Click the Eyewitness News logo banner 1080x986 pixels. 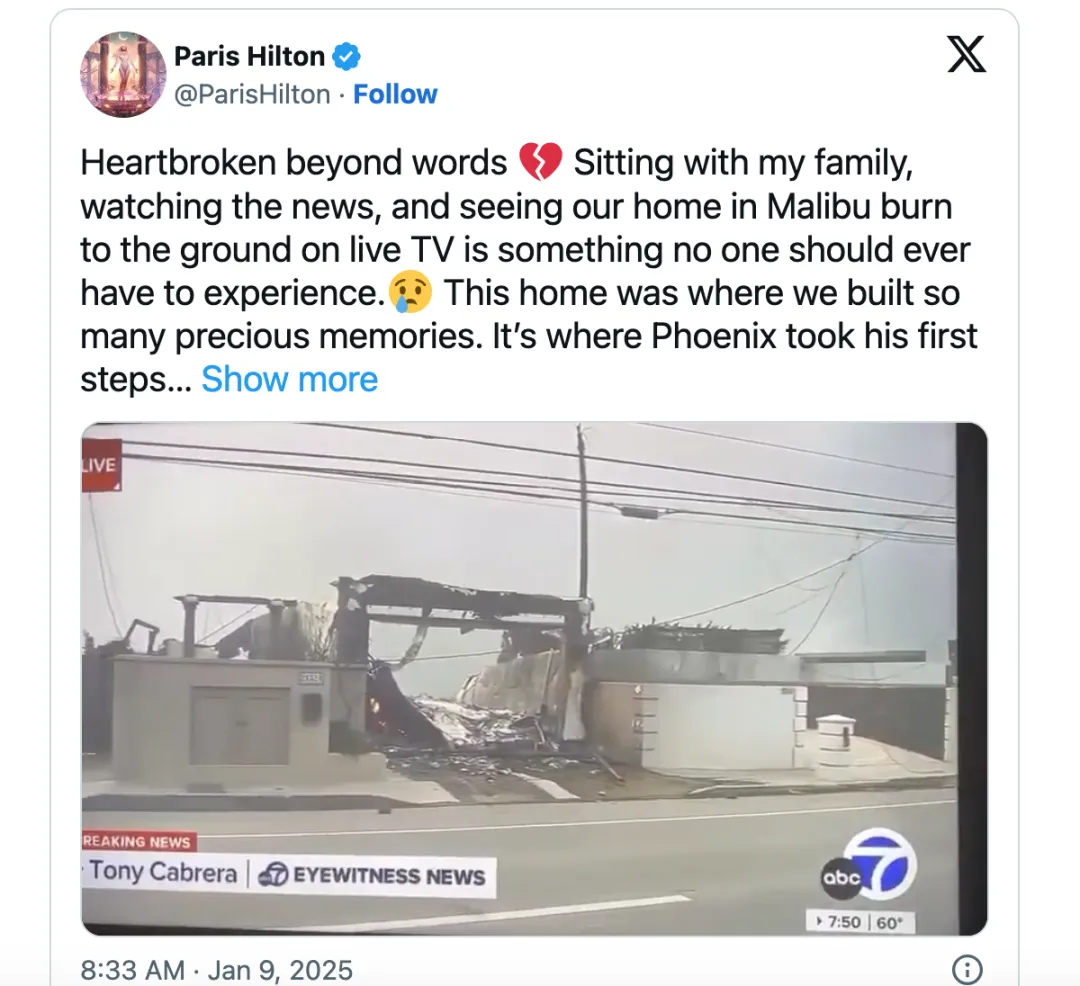[x=372, y=876]
